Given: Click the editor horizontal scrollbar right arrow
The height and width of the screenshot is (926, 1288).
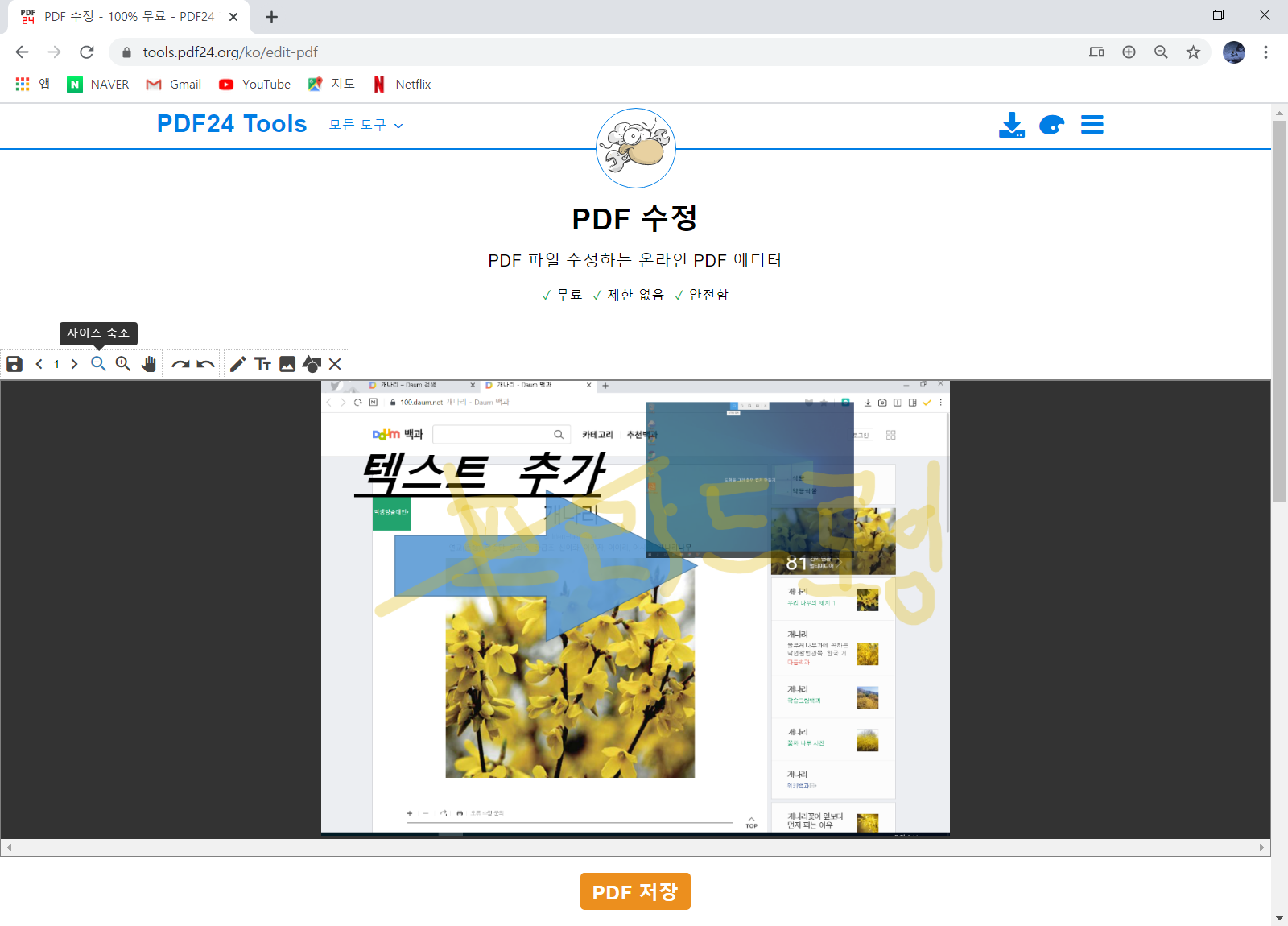Looking at the screenshot, I should click(x=1262, y=848).
